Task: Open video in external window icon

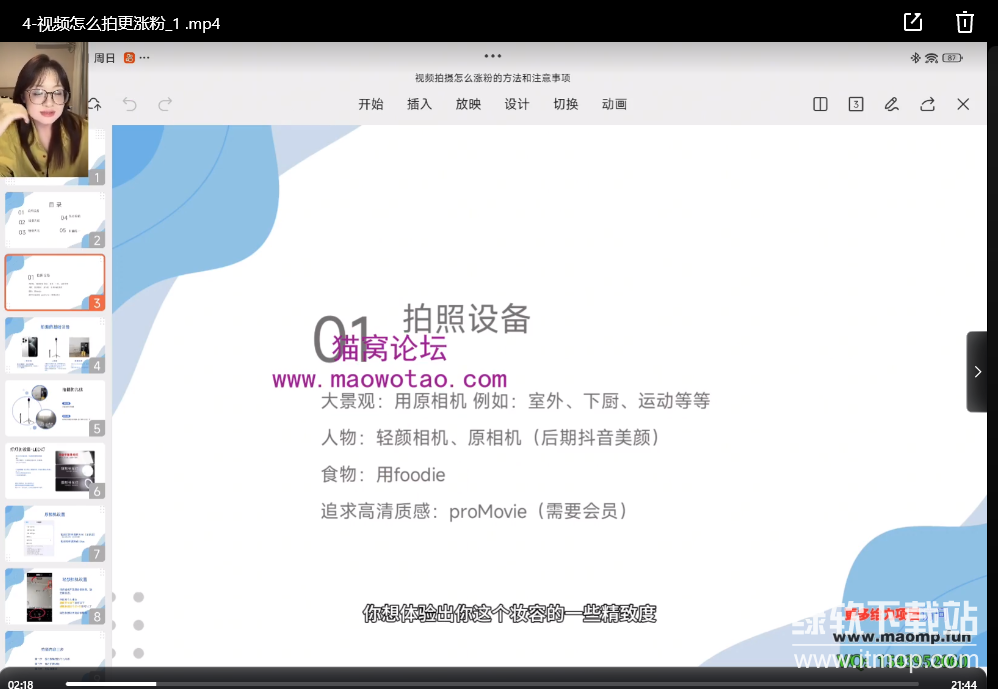Action: pyautogui.click(x=912, y=22)
